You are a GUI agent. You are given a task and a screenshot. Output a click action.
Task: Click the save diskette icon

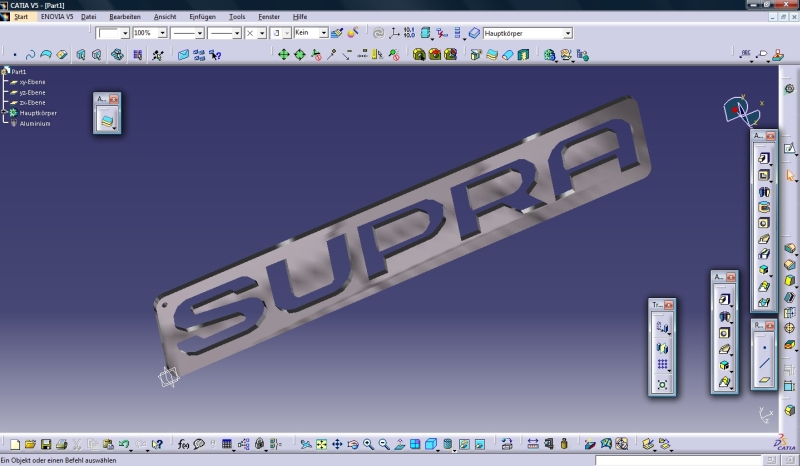point(46,444)
